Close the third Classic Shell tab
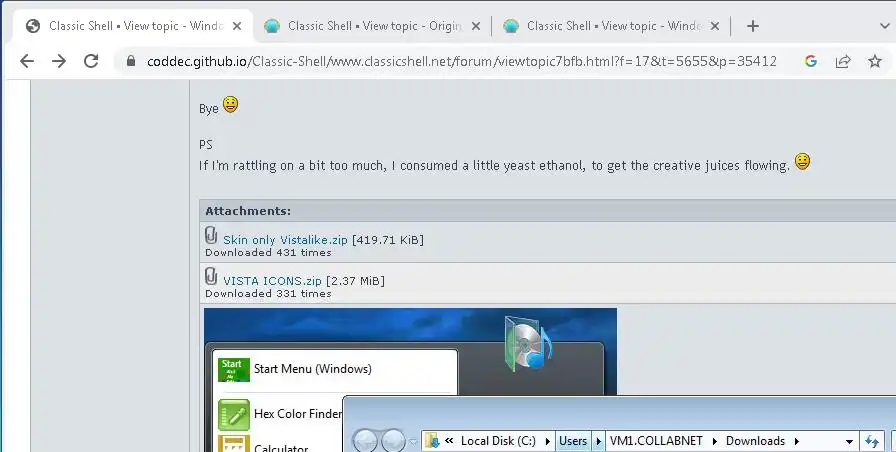The image size is (896, 452). (714, 26)
